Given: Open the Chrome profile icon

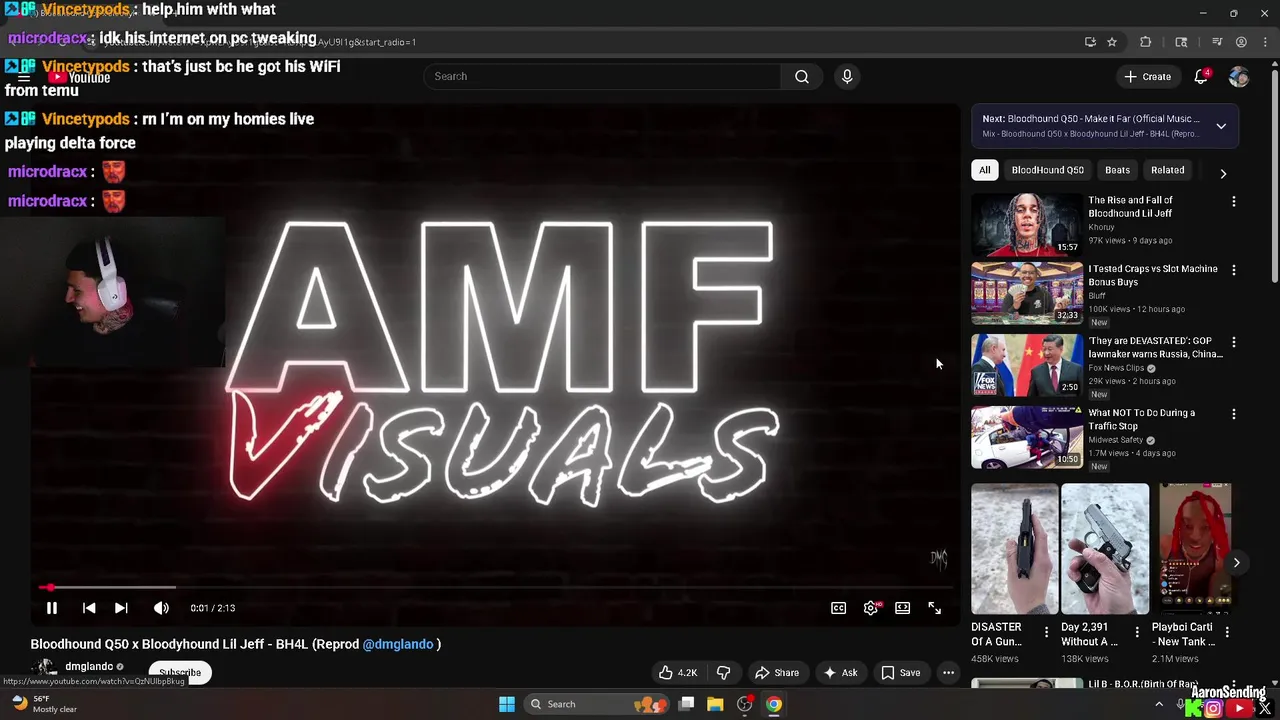Looking at the screenshot, I should [1241, 42].
